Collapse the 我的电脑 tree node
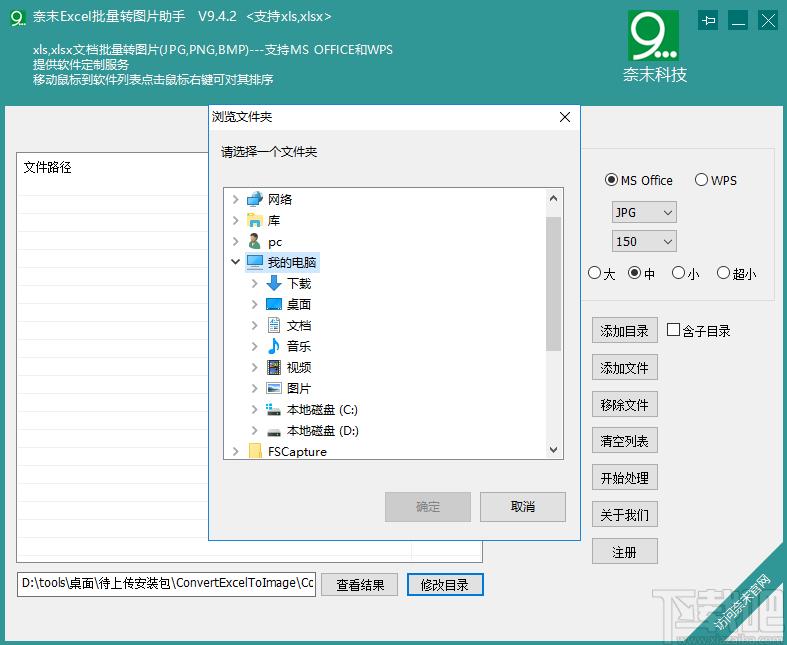This screenshot has width=787, height=645. [236, 262]
